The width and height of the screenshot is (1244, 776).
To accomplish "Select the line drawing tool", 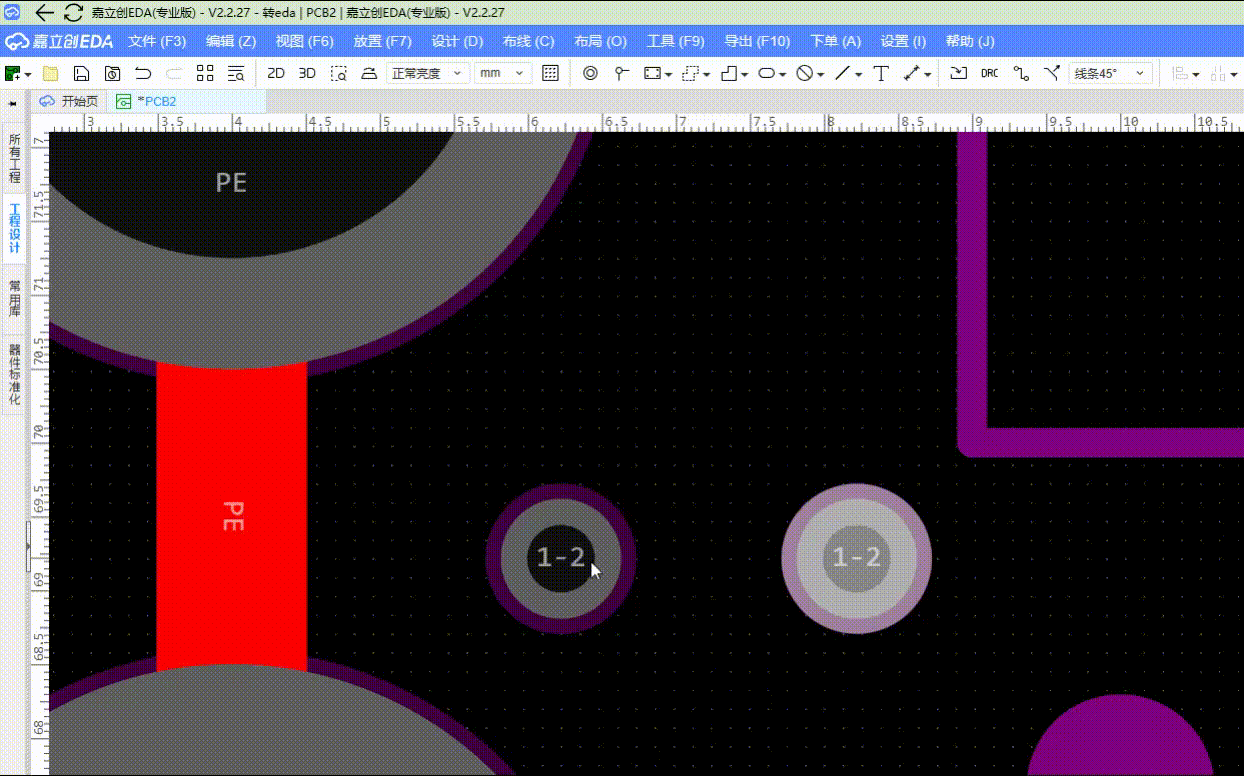I will coord(843,73).
